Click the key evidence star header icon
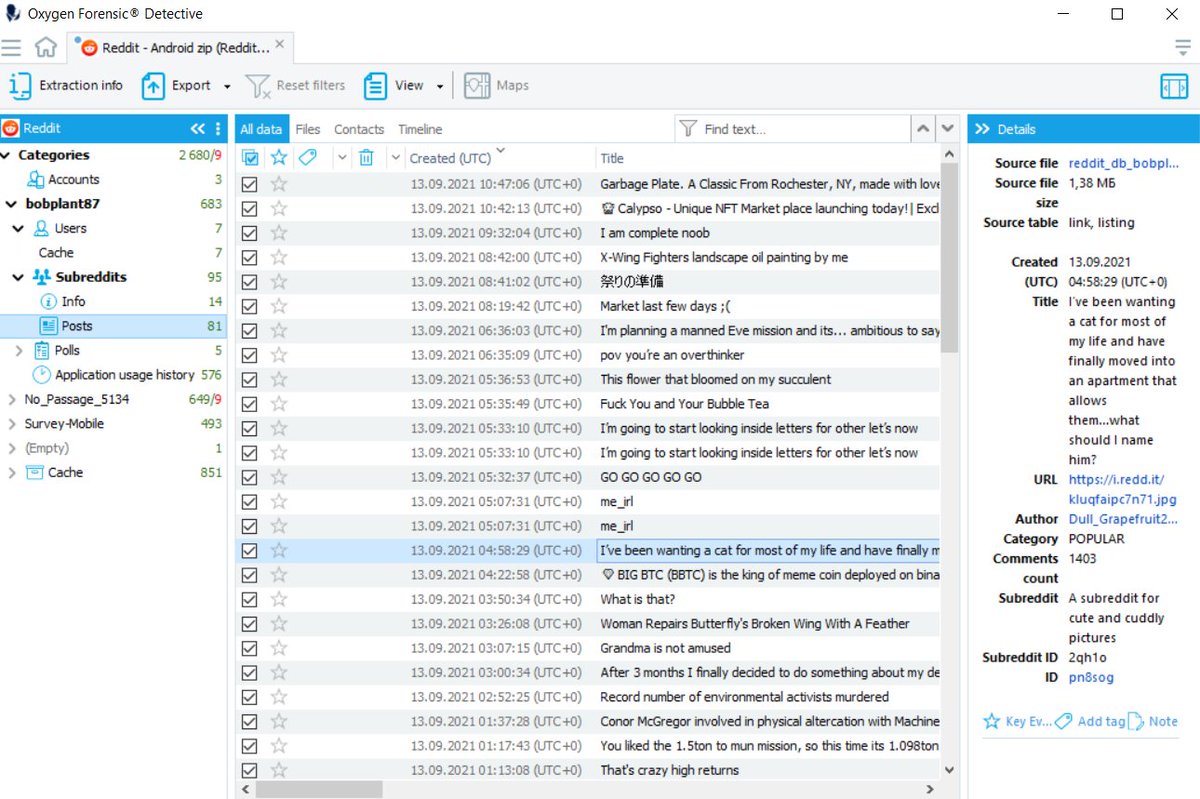Image resolution: width=1200 pixels, height=799 pixels. pyautogui.click(x=279, y=158)
